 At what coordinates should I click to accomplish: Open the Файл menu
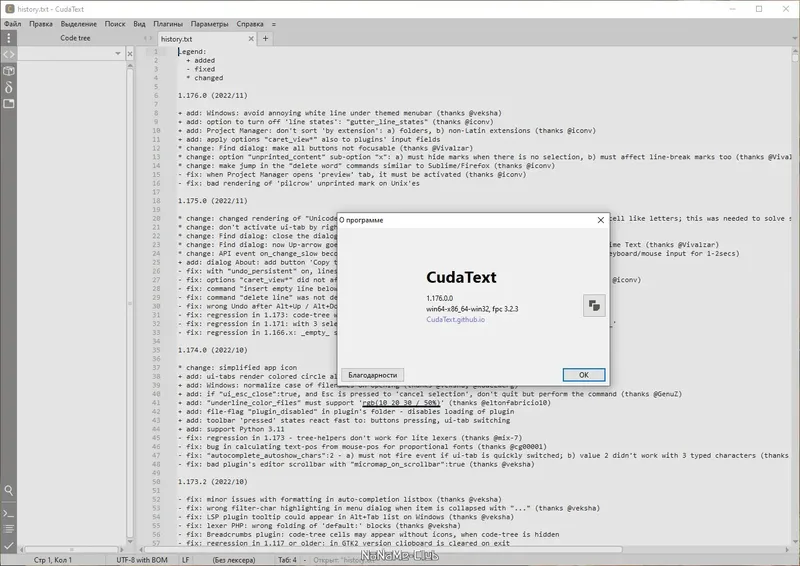pos(12,24)
